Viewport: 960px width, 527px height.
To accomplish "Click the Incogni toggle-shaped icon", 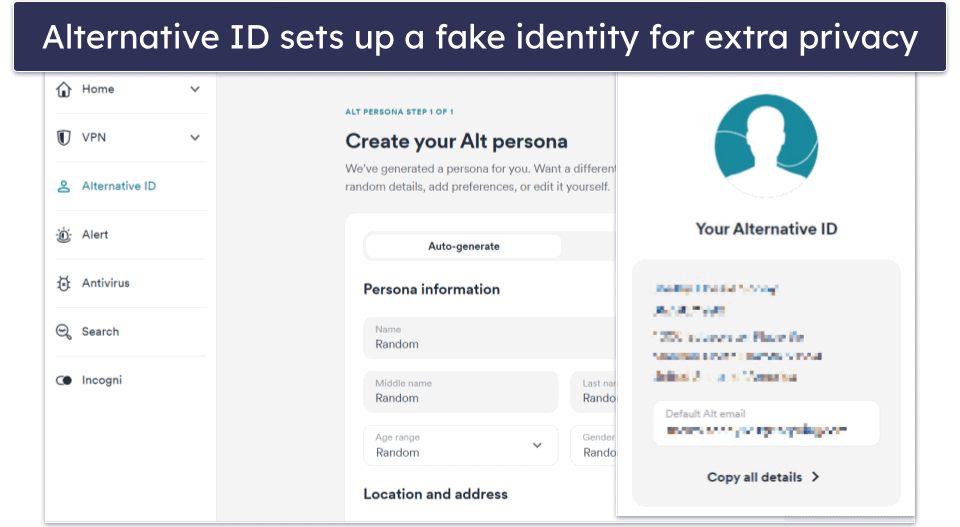I will point(64,380).
